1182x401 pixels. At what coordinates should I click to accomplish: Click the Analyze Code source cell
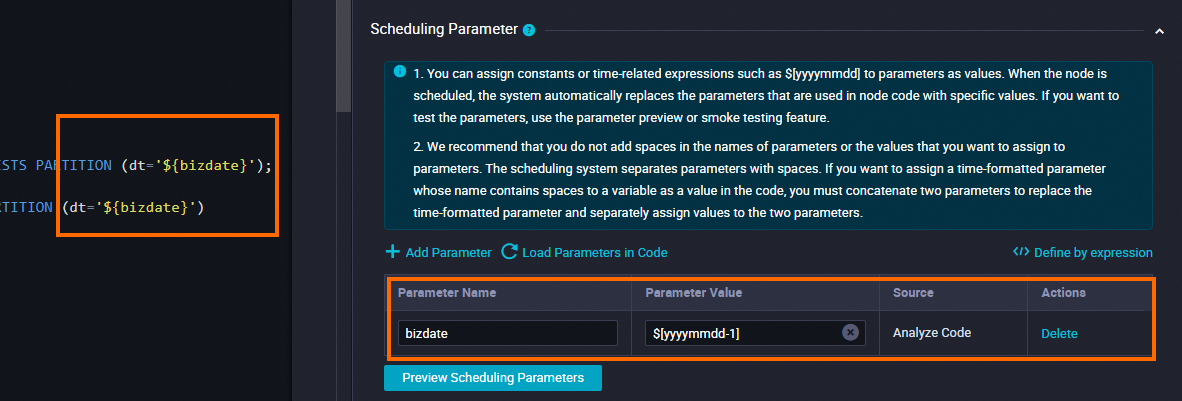(931, 333)
